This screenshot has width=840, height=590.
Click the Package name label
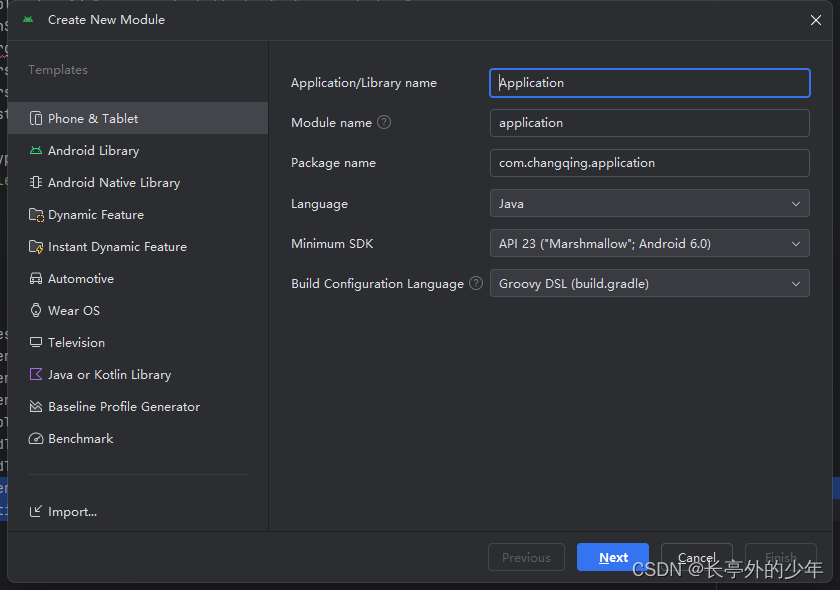333,163
